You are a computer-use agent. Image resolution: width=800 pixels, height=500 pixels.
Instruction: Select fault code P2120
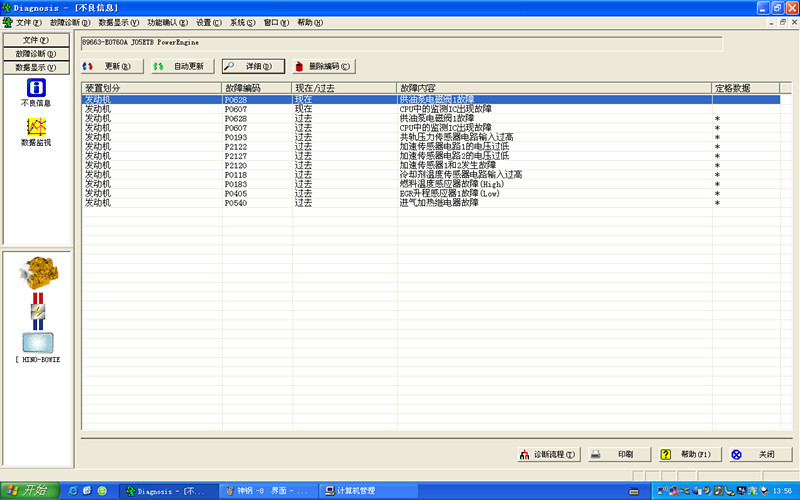(236, 165)
